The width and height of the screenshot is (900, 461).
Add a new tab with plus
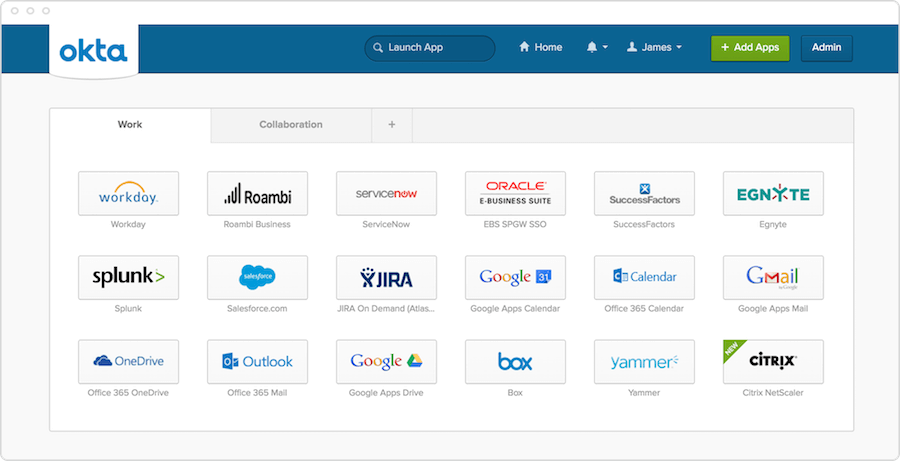tap(392, 125)
